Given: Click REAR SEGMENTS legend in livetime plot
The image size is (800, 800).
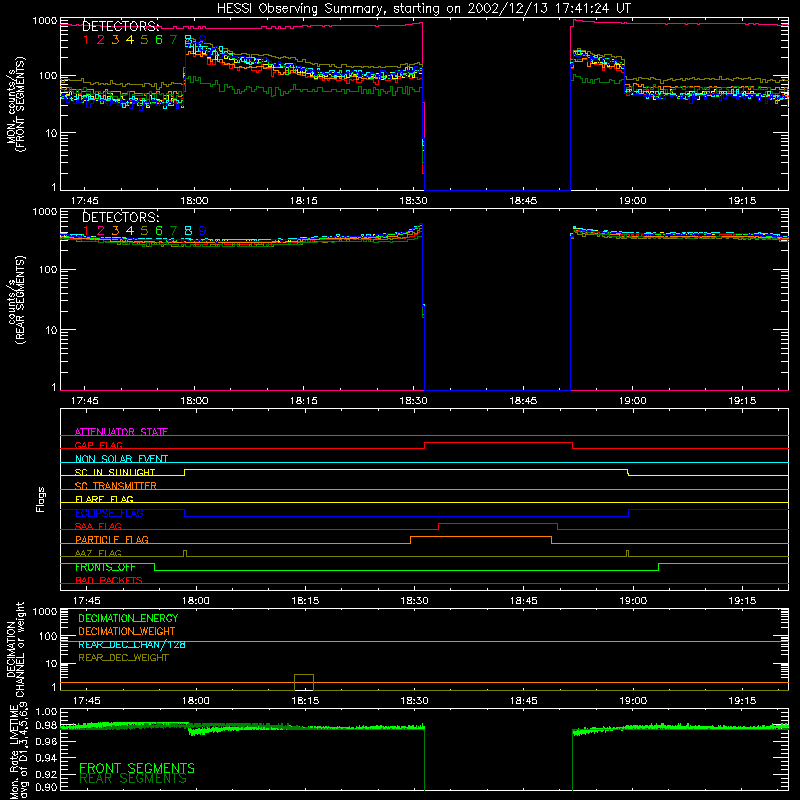Looking at the screenshot, I should pyautogui.click(x=133, y=779).
